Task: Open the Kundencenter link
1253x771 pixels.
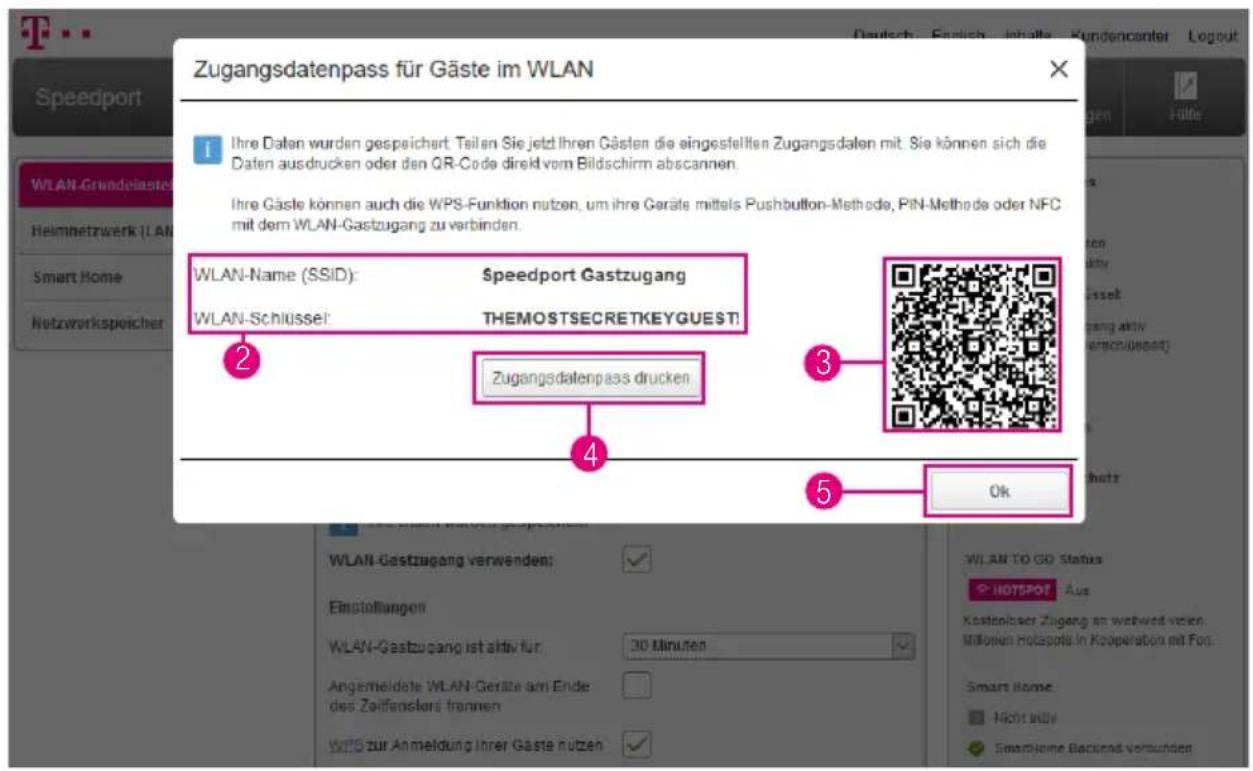Action: 1118,36
